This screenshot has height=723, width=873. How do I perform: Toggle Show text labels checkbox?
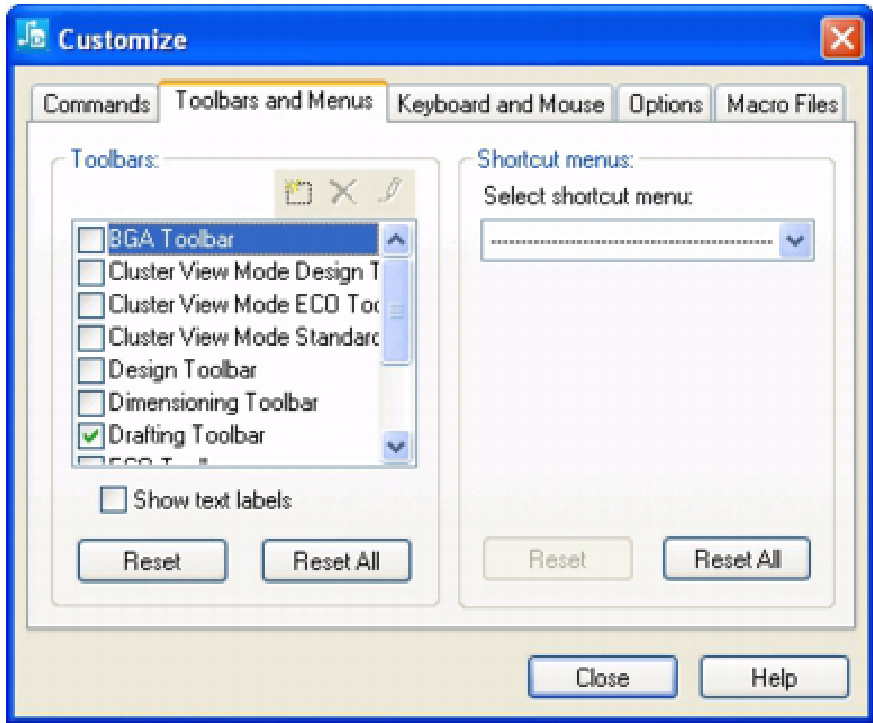(114, 500)
